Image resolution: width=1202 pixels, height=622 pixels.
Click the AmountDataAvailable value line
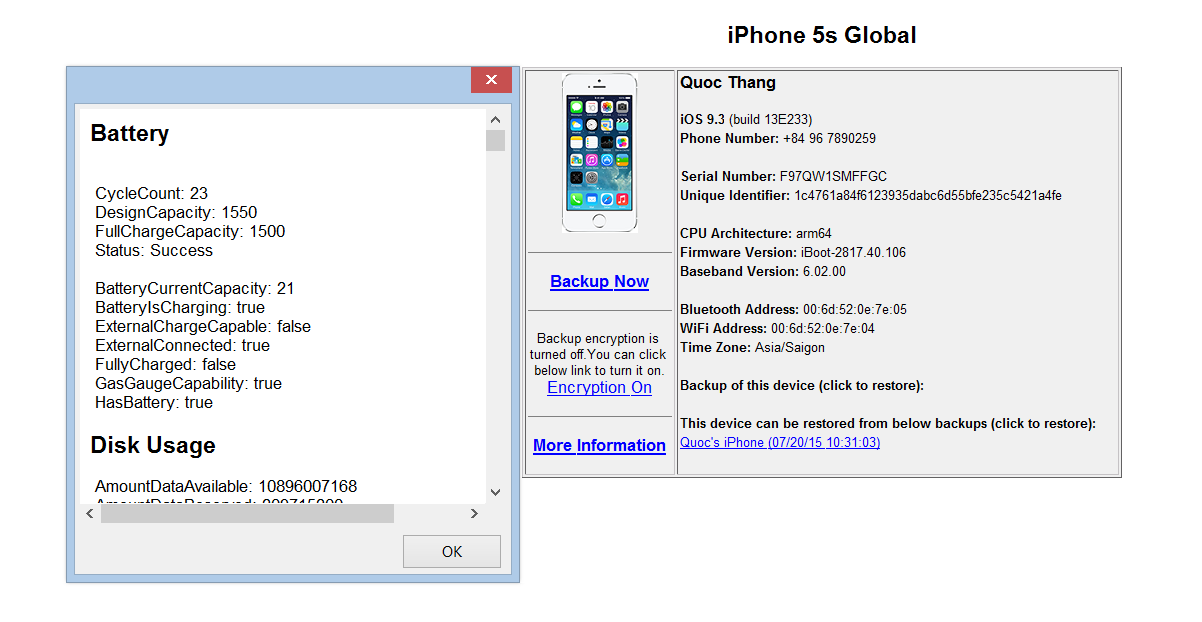226,486
